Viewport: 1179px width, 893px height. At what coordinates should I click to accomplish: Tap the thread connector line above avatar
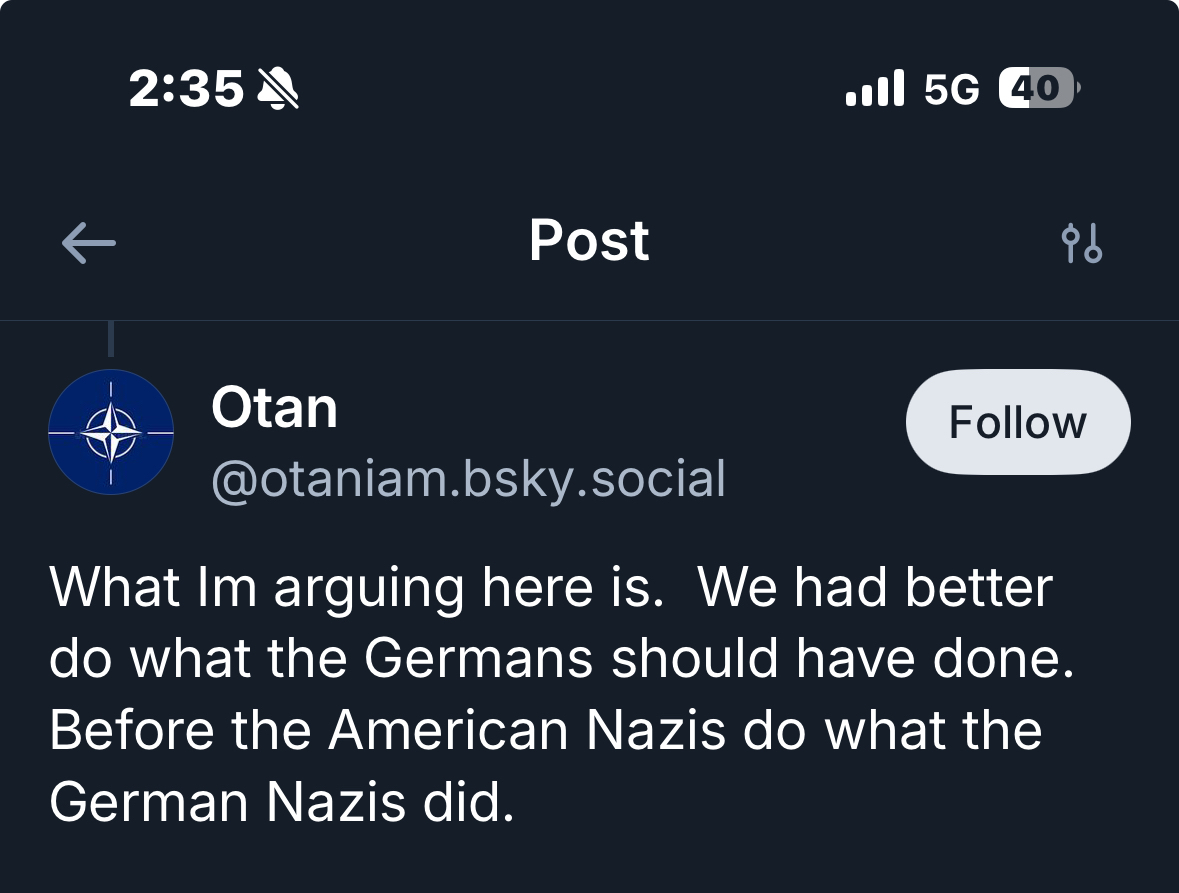tap(111, 339)
